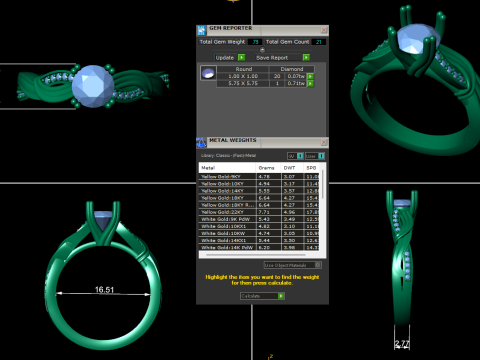Click the 1.00 X 1.00 gem size cell
This screenshot has width=480, height=360.
coord(243,76)
